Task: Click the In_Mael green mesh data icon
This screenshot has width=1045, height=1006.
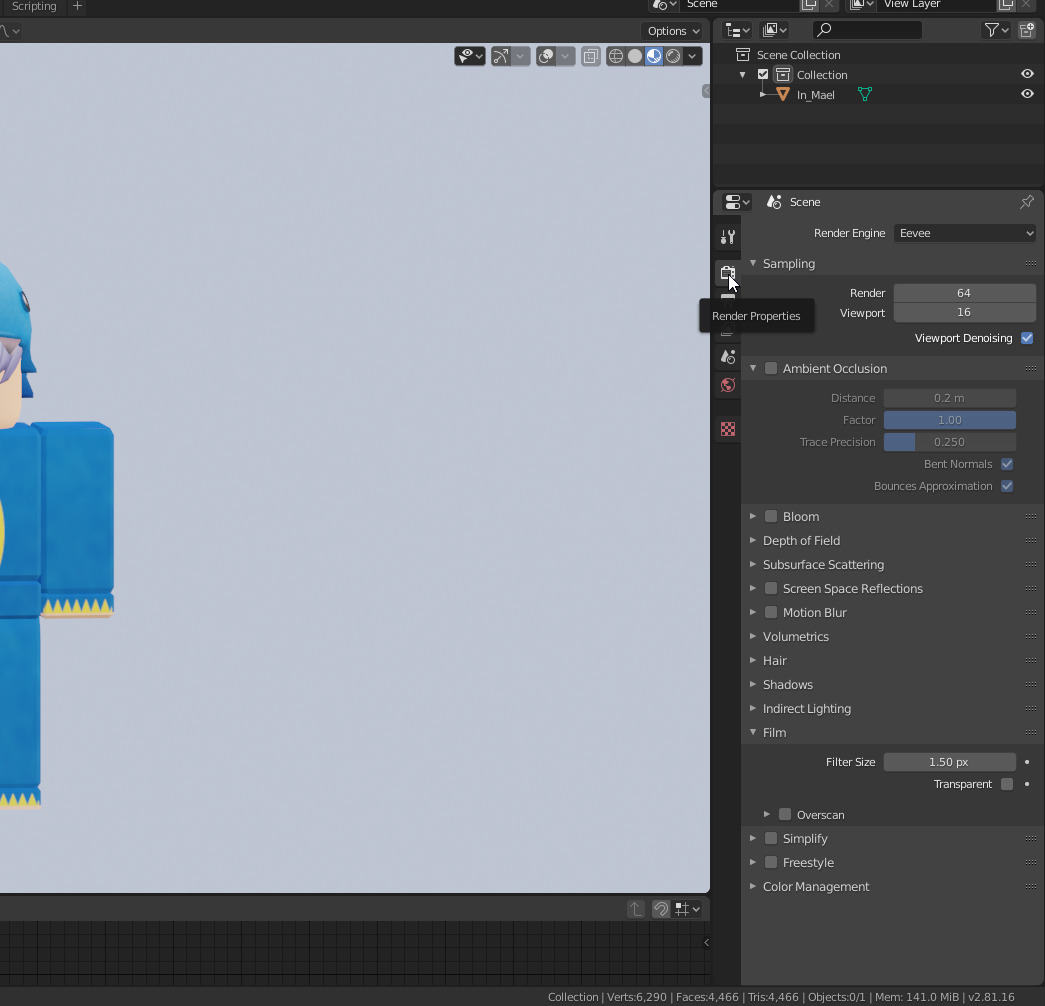Action: coord(864,95)
